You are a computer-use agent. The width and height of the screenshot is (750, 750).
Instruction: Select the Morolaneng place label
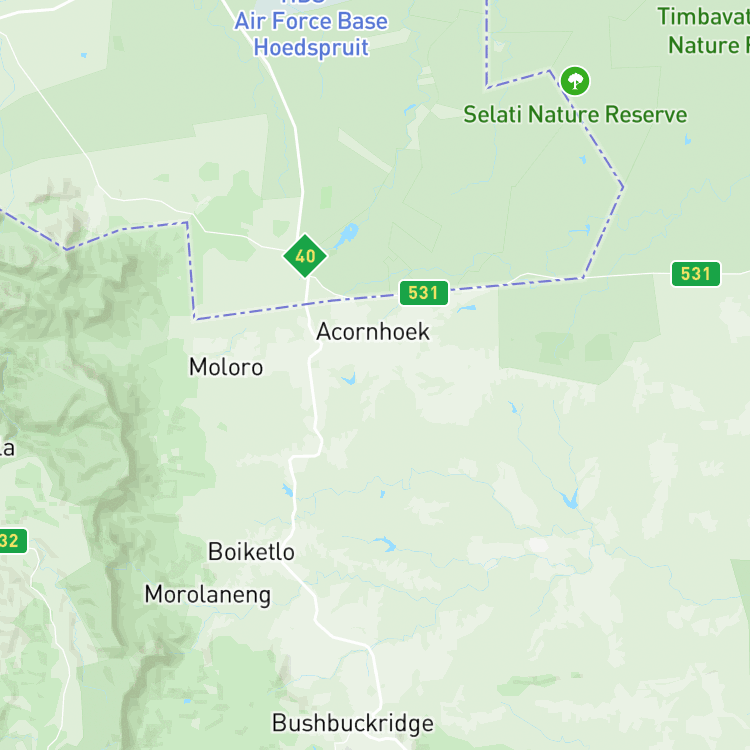(x=208, y=595)
